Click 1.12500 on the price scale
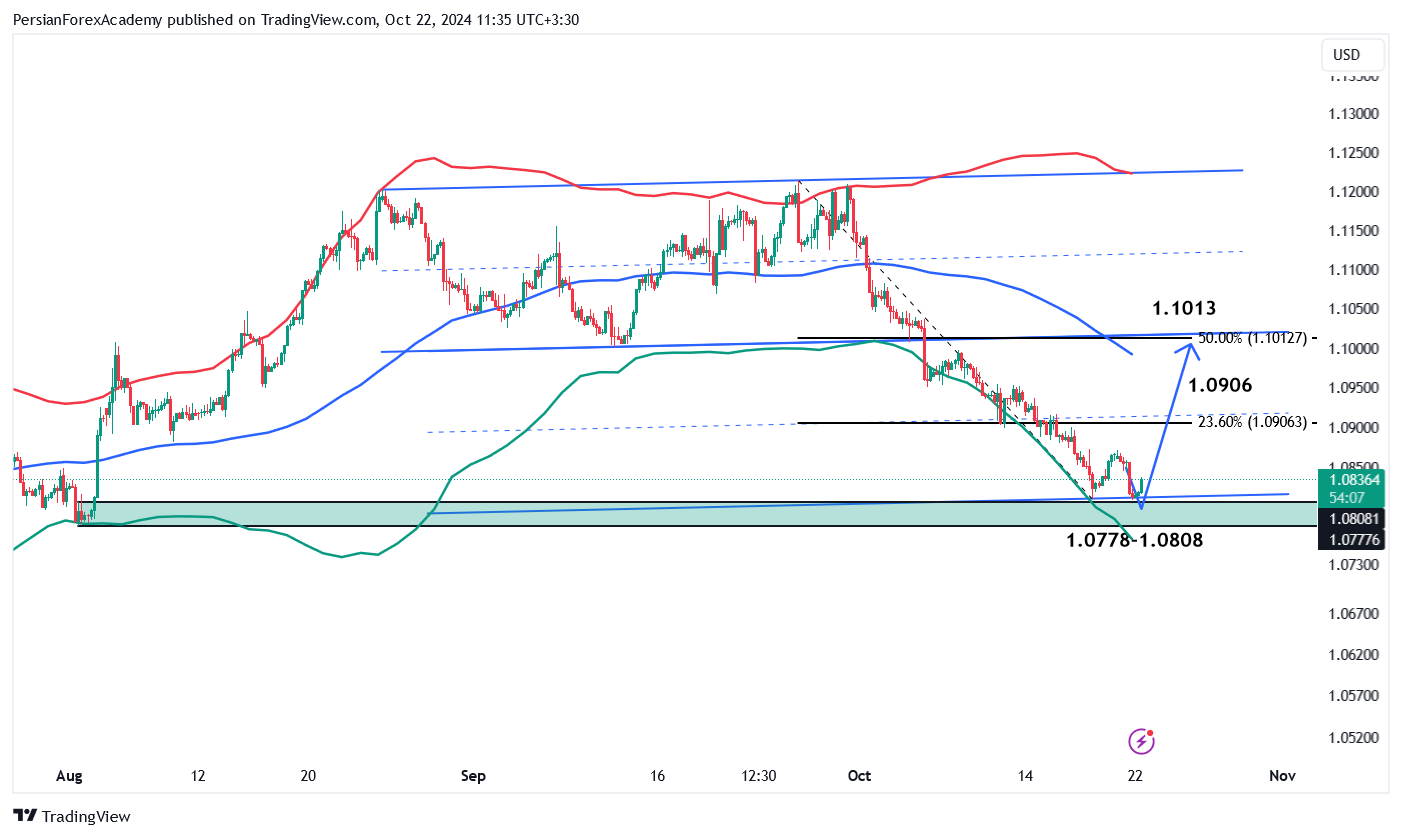 (1355, 153)
